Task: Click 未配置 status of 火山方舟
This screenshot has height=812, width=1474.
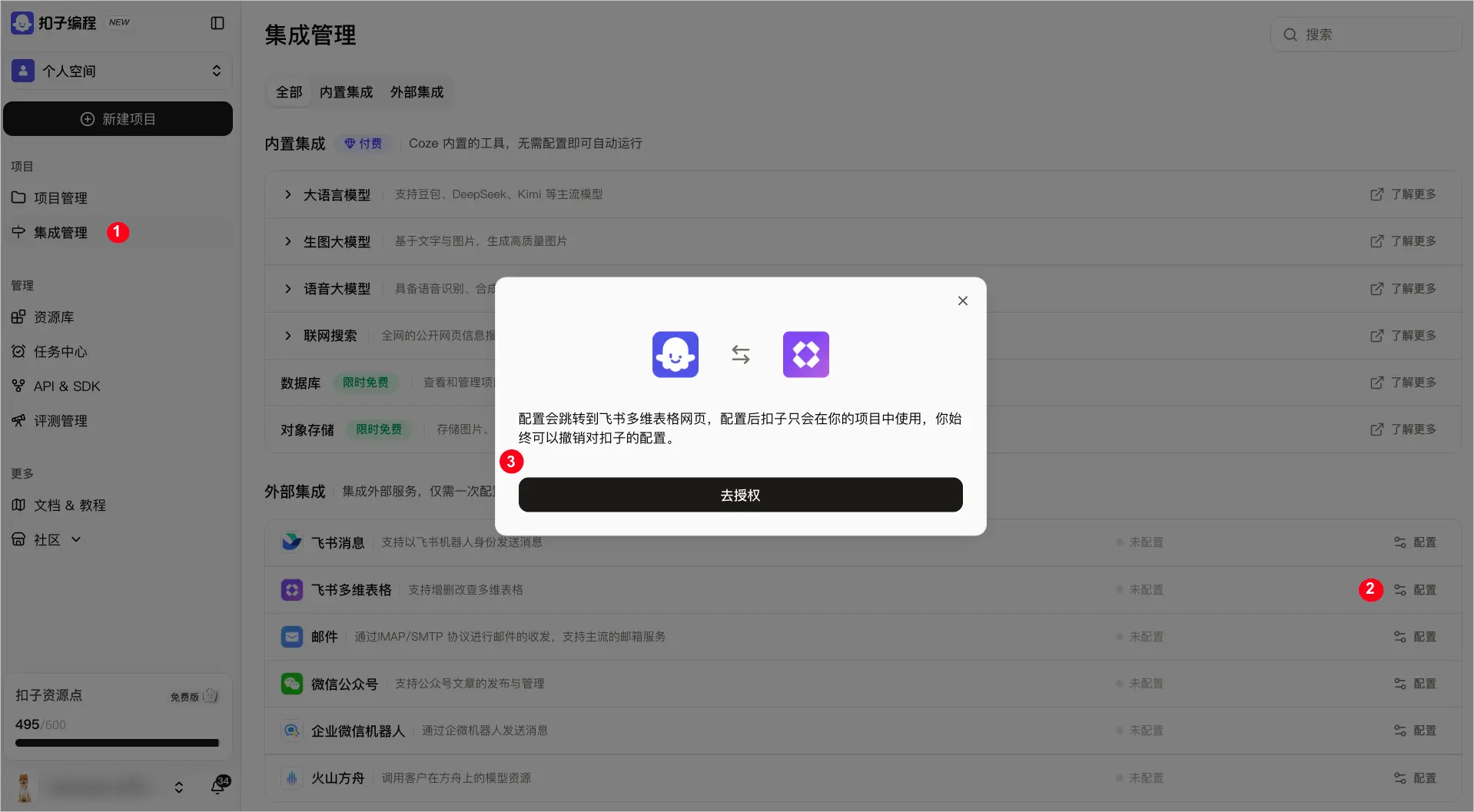Action: (1140, 778)
